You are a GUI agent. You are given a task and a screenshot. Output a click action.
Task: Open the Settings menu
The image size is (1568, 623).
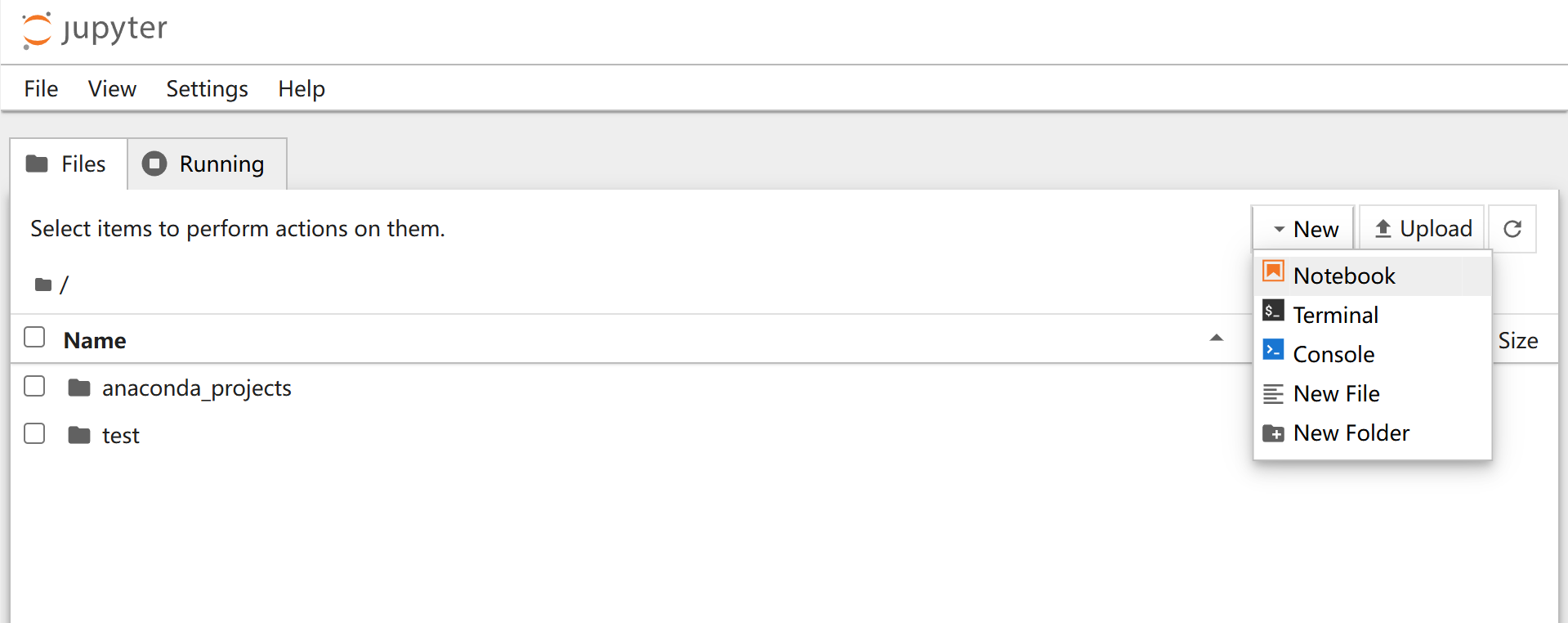click(x=207, y=88)
